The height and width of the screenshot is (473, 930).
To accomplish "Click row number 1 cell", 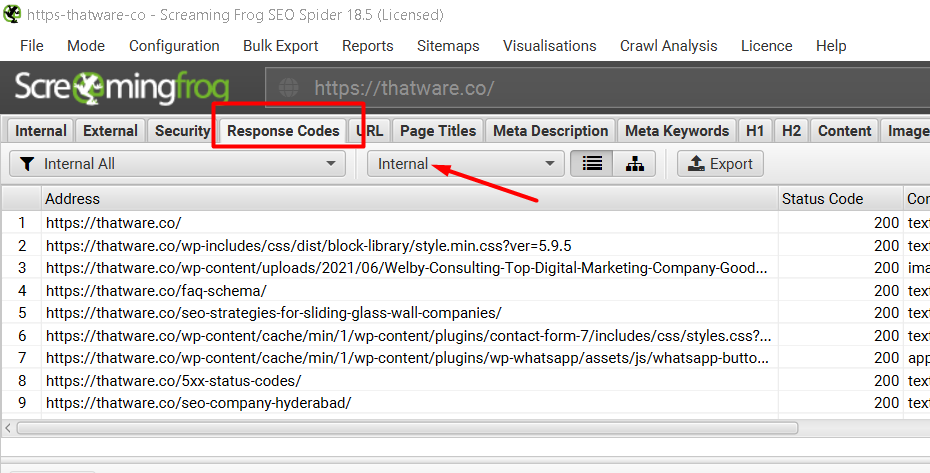I will pyautogui.click(x=22, y=223).
